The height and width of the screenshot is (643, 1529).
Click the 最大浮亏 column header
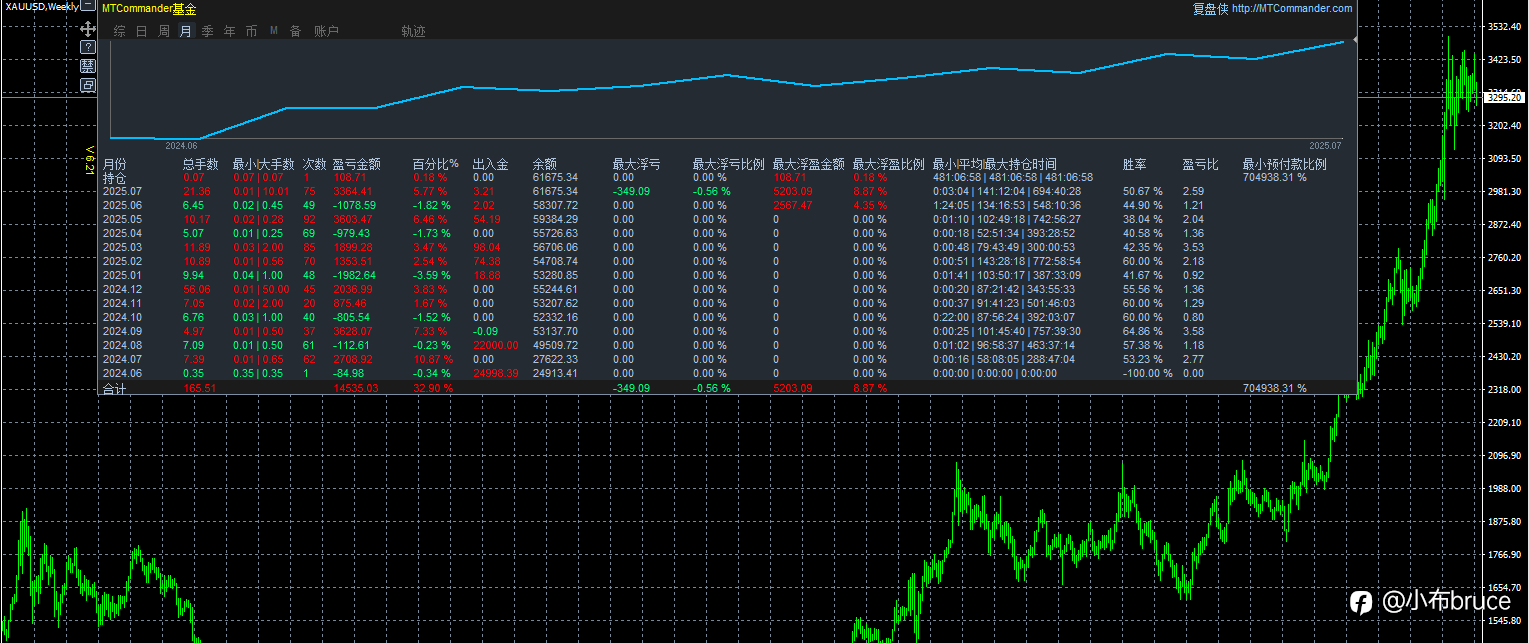pos(637,164)
